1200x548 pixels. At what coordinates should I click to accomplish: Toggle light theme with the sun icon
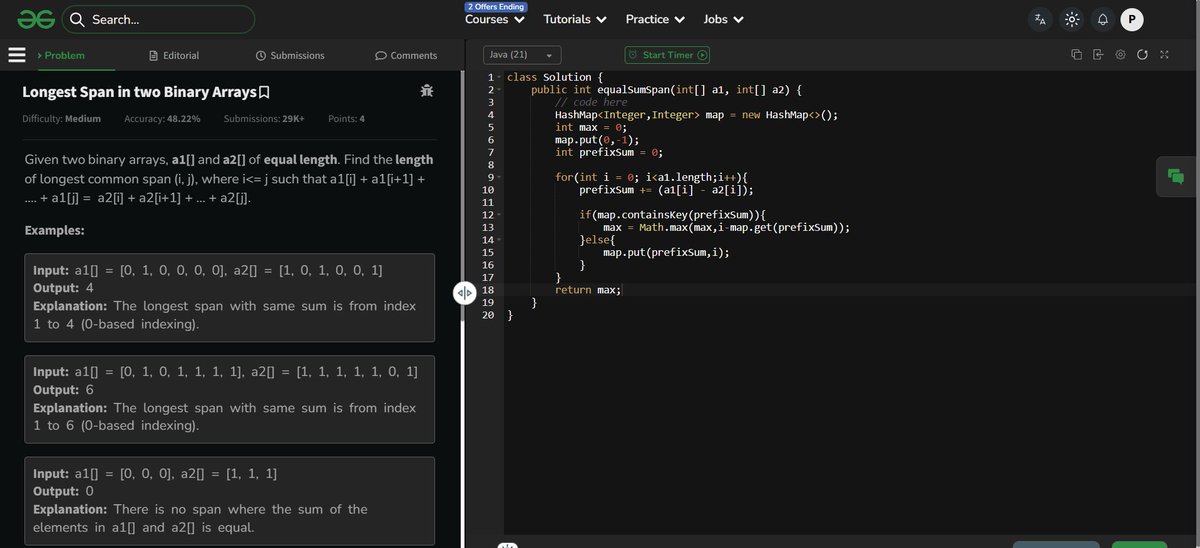coord(1071,19)
